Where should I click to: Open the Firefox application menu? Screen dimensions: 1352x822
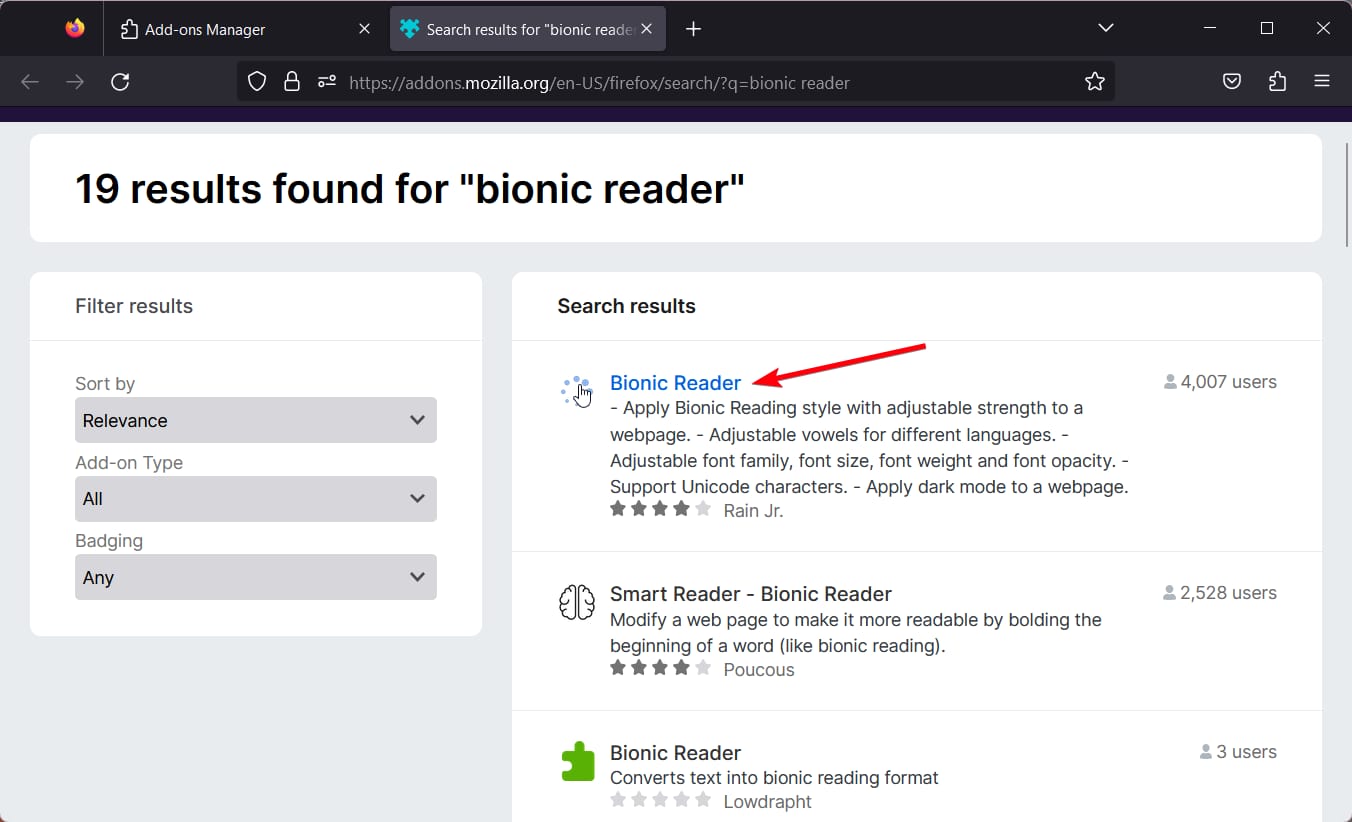(x=1322, y=81)
